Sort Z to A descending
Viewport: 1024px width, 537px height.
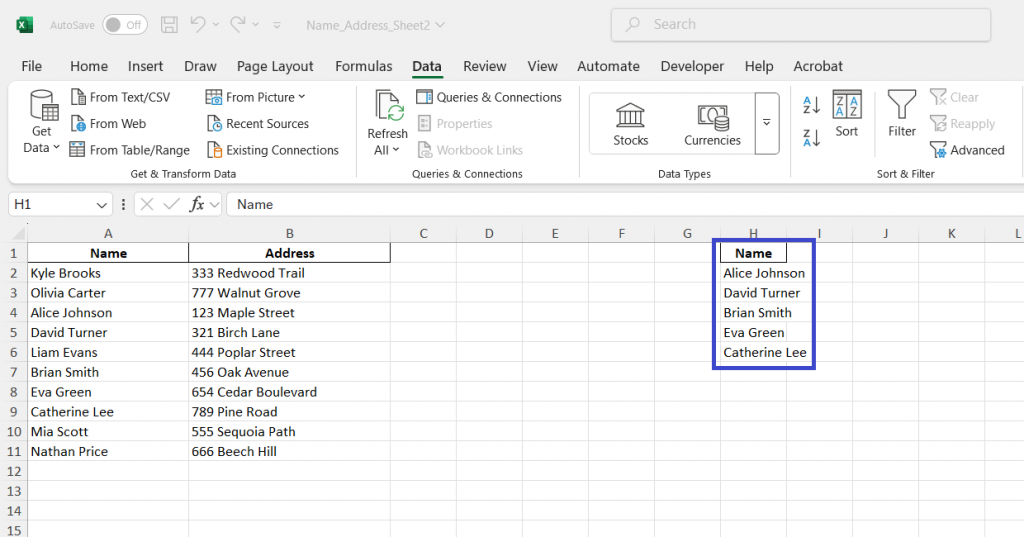click(811, 138)
